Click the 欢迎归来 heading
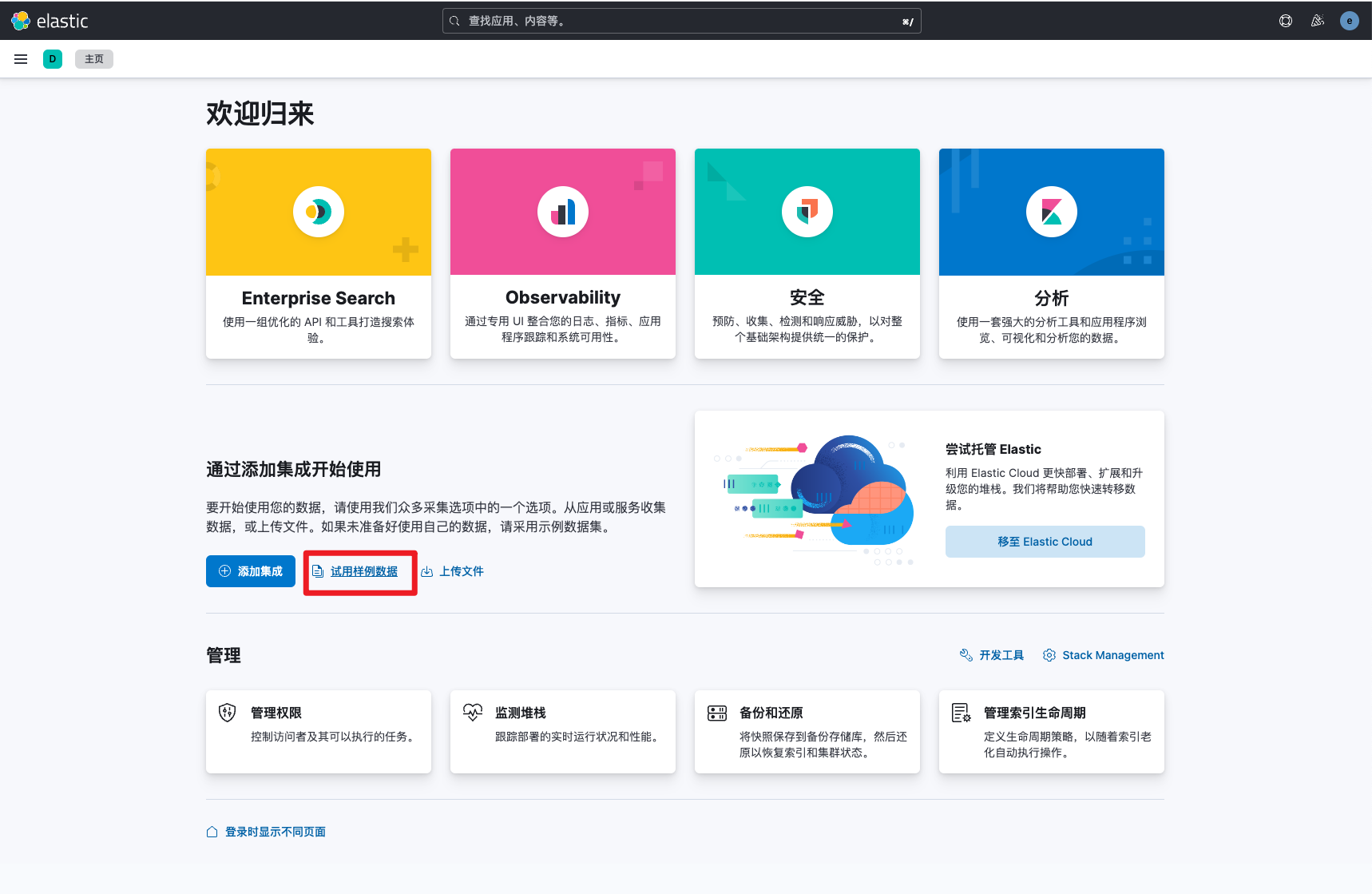This screenshot has width=1372, height=894. [x=260, y=113]
